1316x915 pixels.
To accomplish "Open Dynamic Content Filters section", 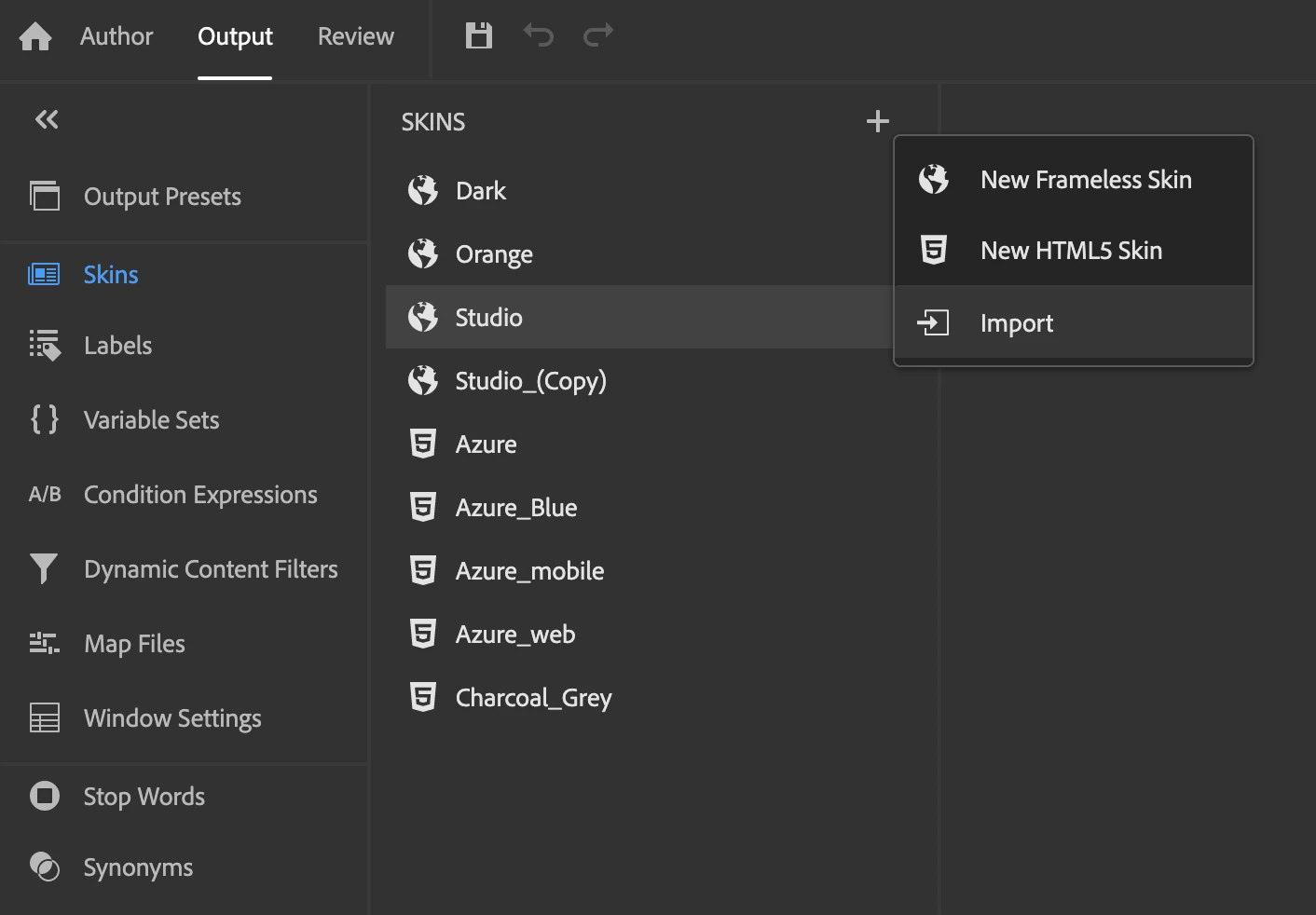I will click(211, 569).
